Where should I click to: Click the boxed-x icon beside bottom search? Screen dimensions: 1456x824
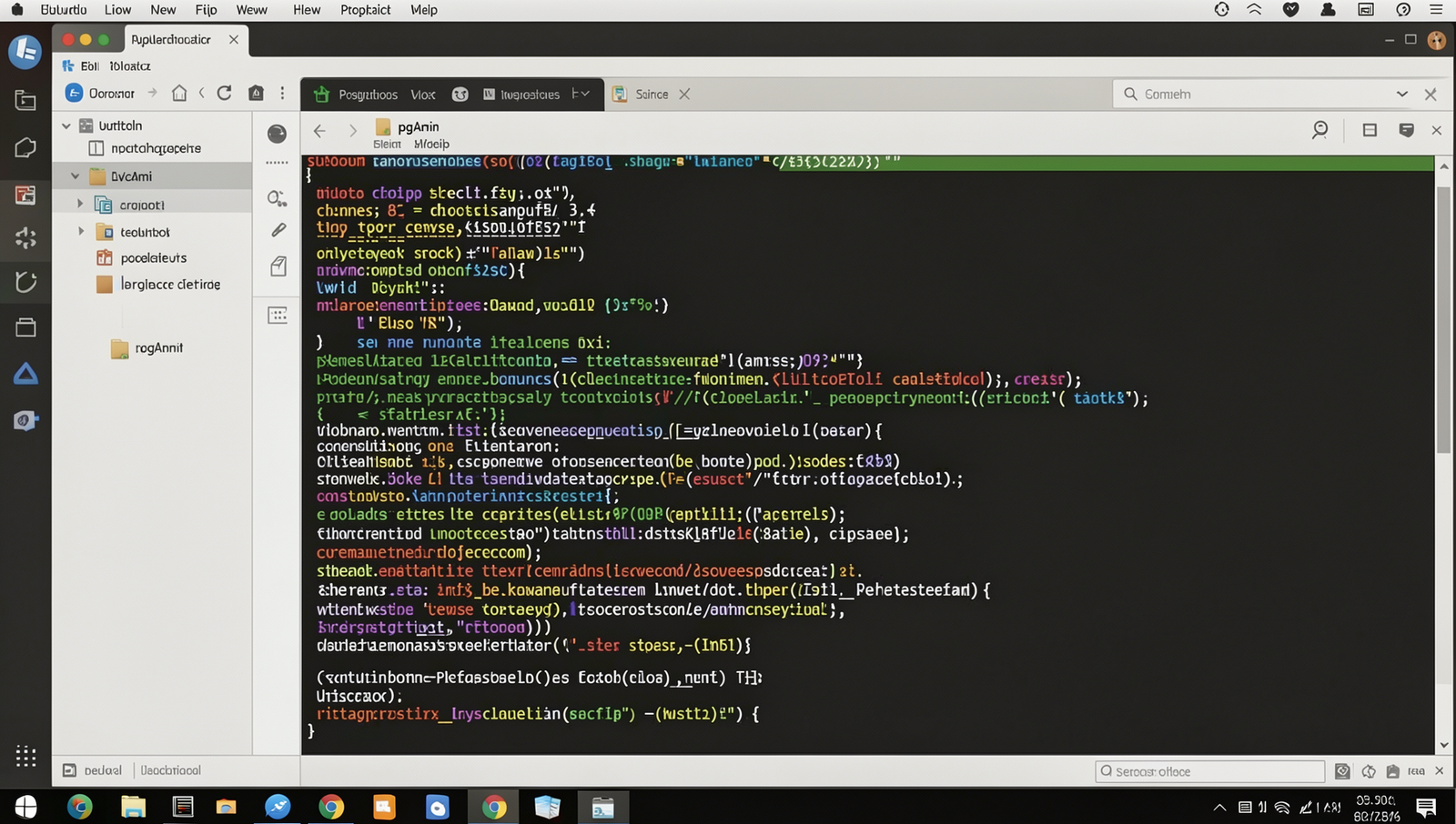[1342, 771]
